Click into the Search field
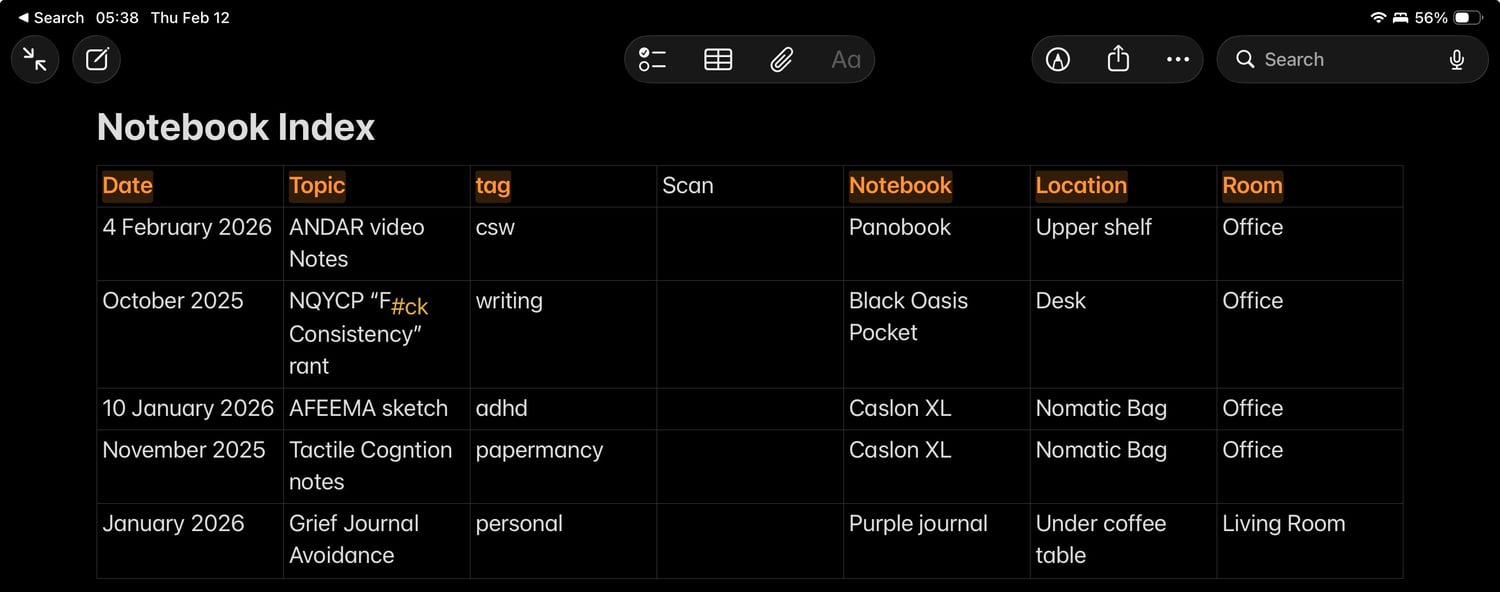This screenshot has width=1500, height=592. coord(1340,60)
